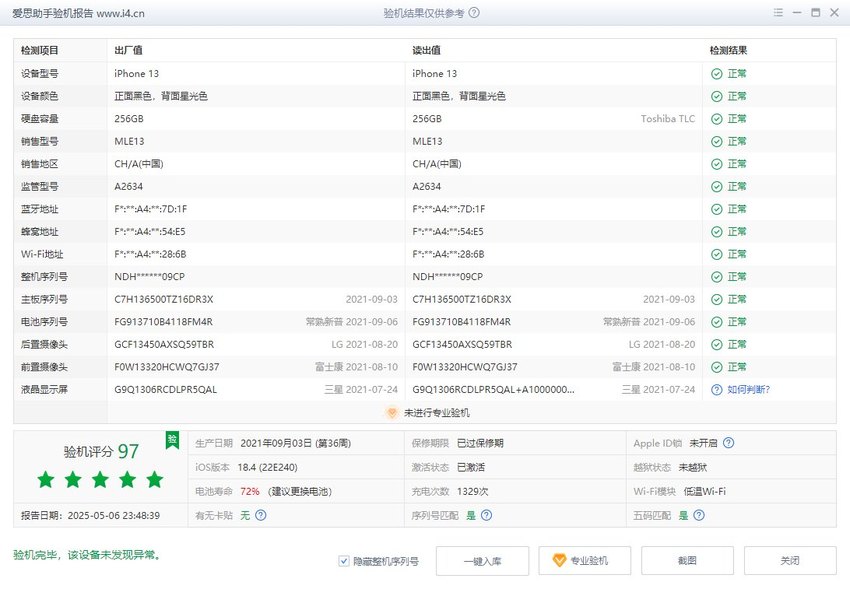850x589 pixels.
Task: Click the 正常 result text in 前置摄像头 row
Action: click(x=737, y=367)
